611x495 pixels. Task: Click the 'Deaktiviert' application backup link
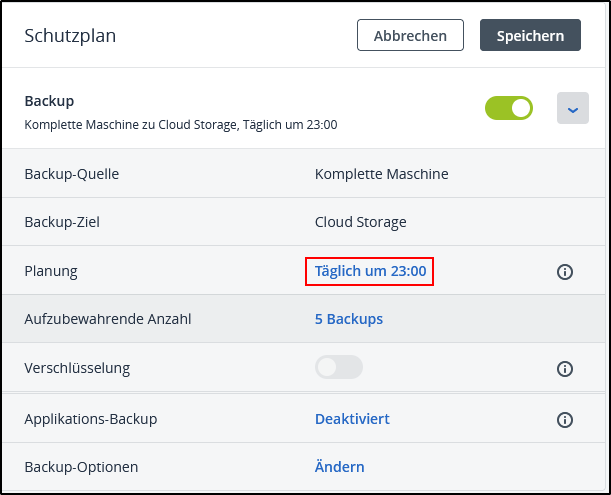(x=352, y=419)
